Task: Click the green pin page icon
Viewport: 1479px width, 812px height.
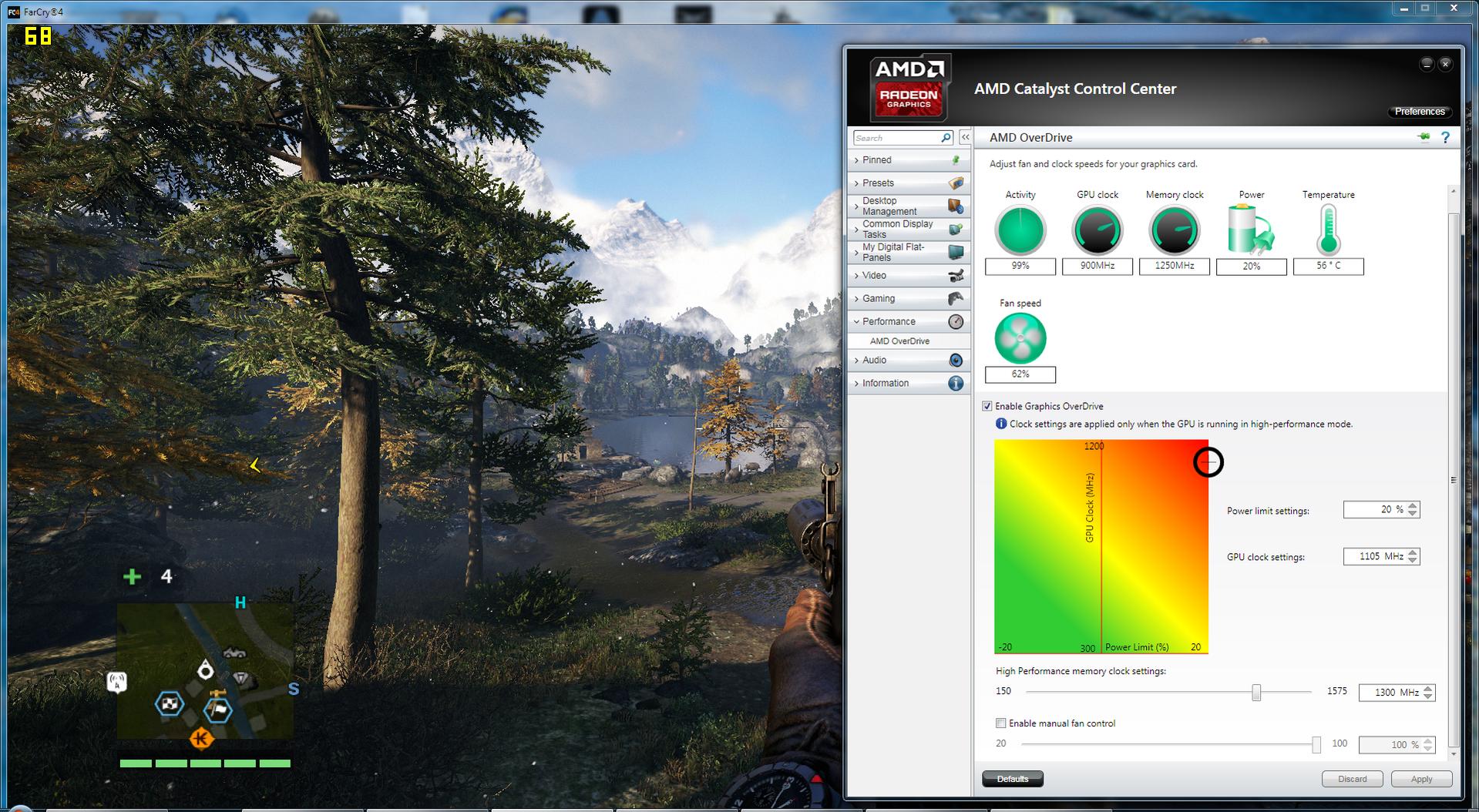Action: (1424, 137)
